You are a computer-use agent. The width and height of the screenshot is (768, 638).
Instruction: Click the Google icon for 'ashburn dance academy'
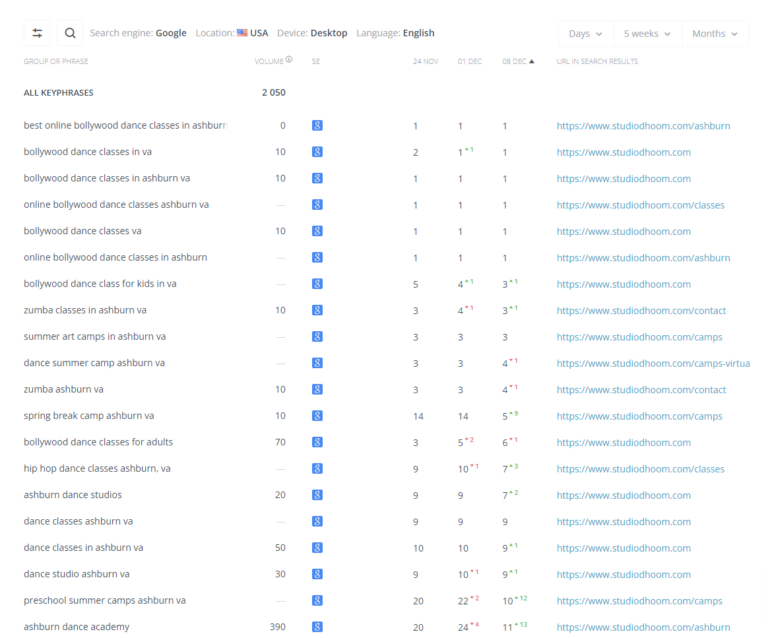tap(317, 627)
